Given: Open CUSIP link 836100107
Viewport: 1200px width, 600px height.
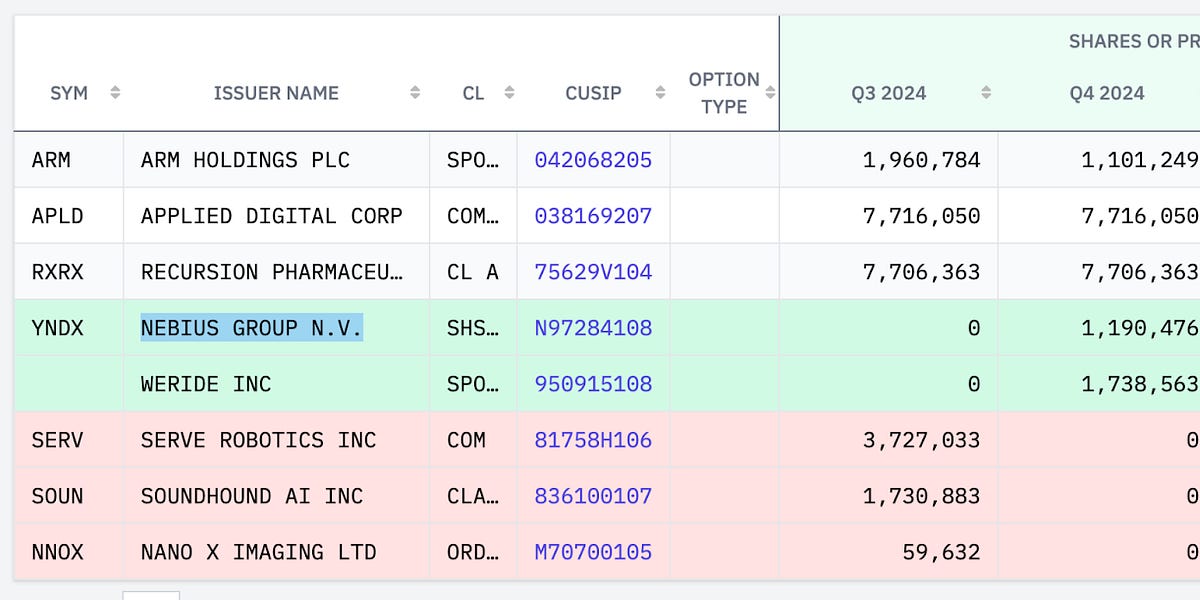Looking at the screenshot, I should click(x=593, y=496).
